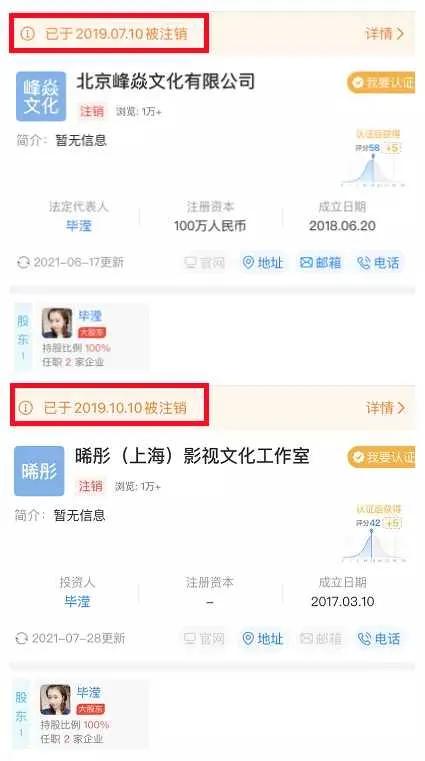425x761 pixels.
Task: Open 详情 for the 2019.07.10 cancellation notice
Action: (x=385, y=33)
